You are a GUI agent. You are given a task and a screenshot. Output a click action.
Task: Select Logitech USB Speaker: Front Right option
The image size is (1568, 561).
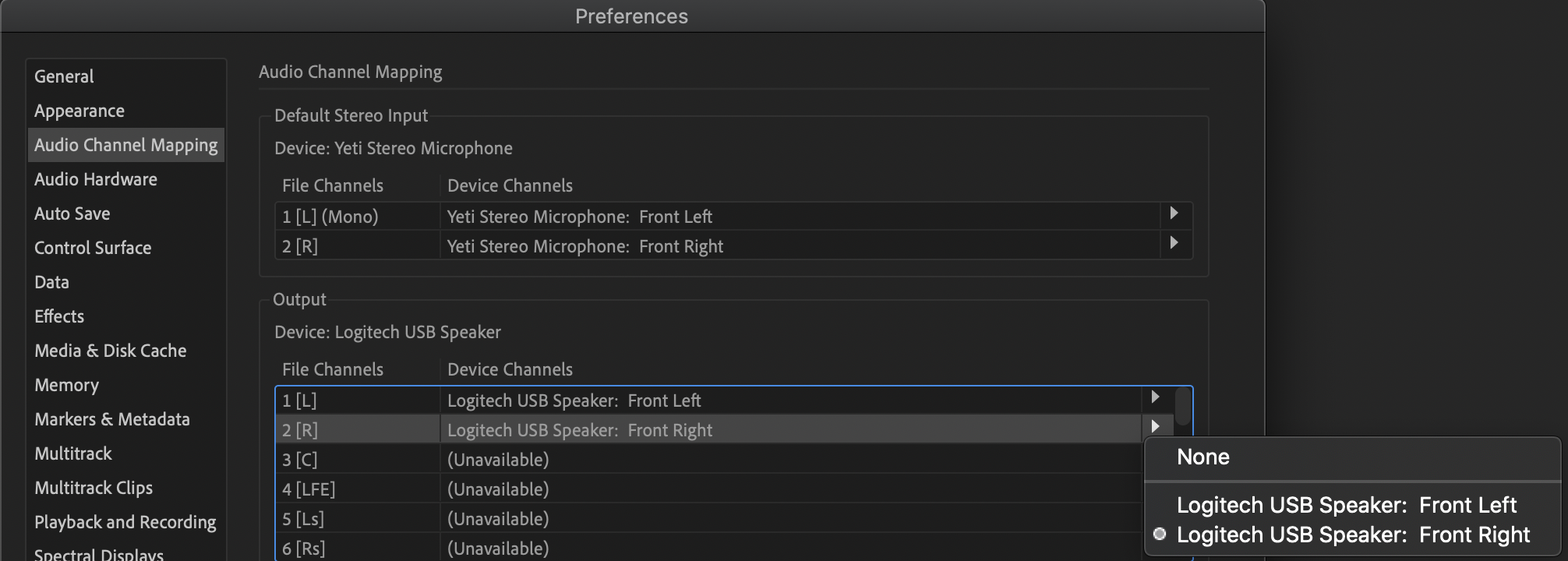[x=1353, y=535]
